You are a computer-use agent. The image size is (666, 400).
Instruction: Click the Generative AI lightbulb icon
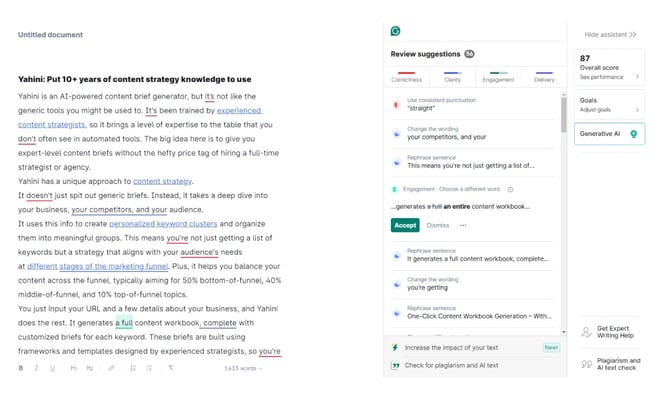tap(634, 134)
